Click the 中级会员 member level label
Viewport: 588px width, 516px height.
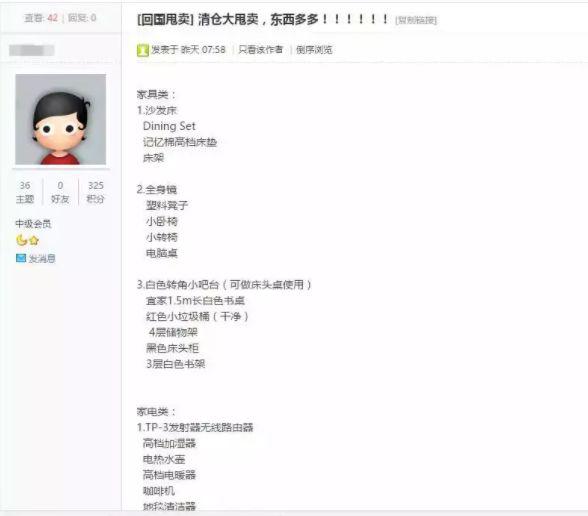tap(33, 224)
